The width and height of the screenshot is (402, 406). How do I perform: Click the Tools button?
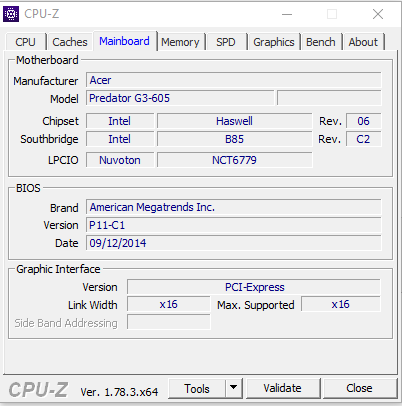click(197, 388)
